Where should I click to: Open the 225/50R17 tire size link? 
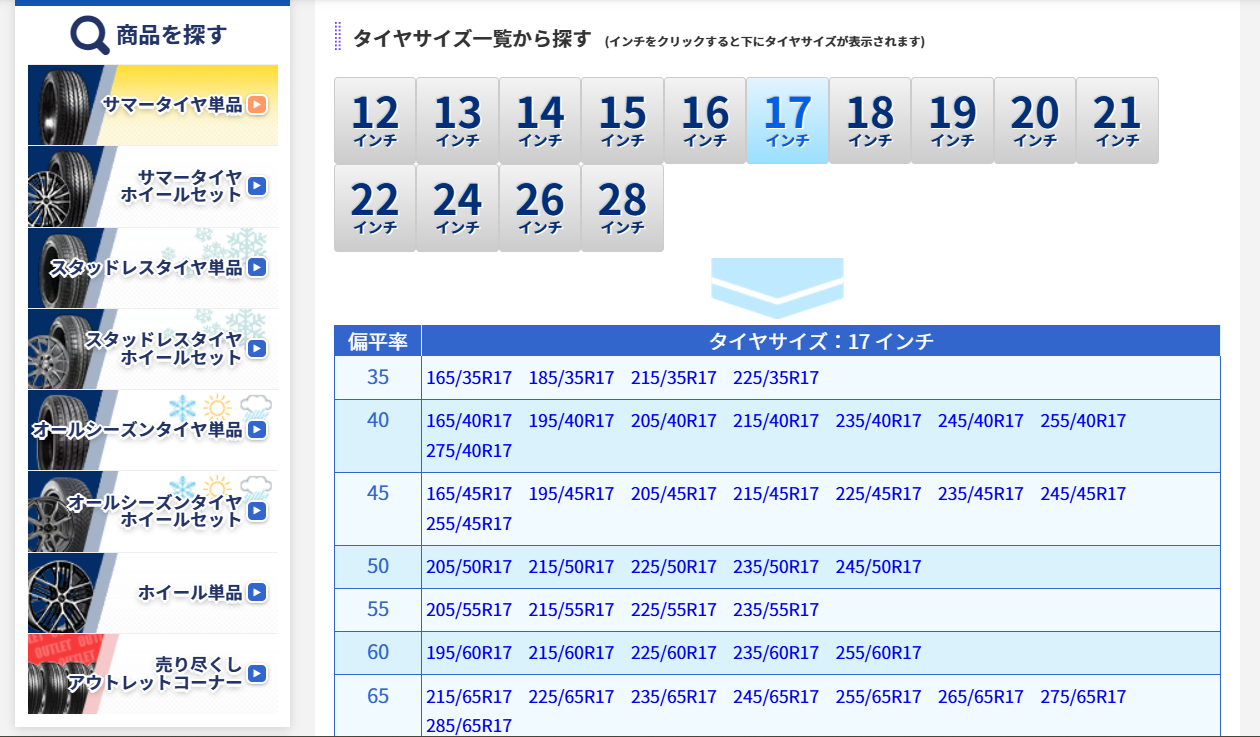[x=674, y=567]
